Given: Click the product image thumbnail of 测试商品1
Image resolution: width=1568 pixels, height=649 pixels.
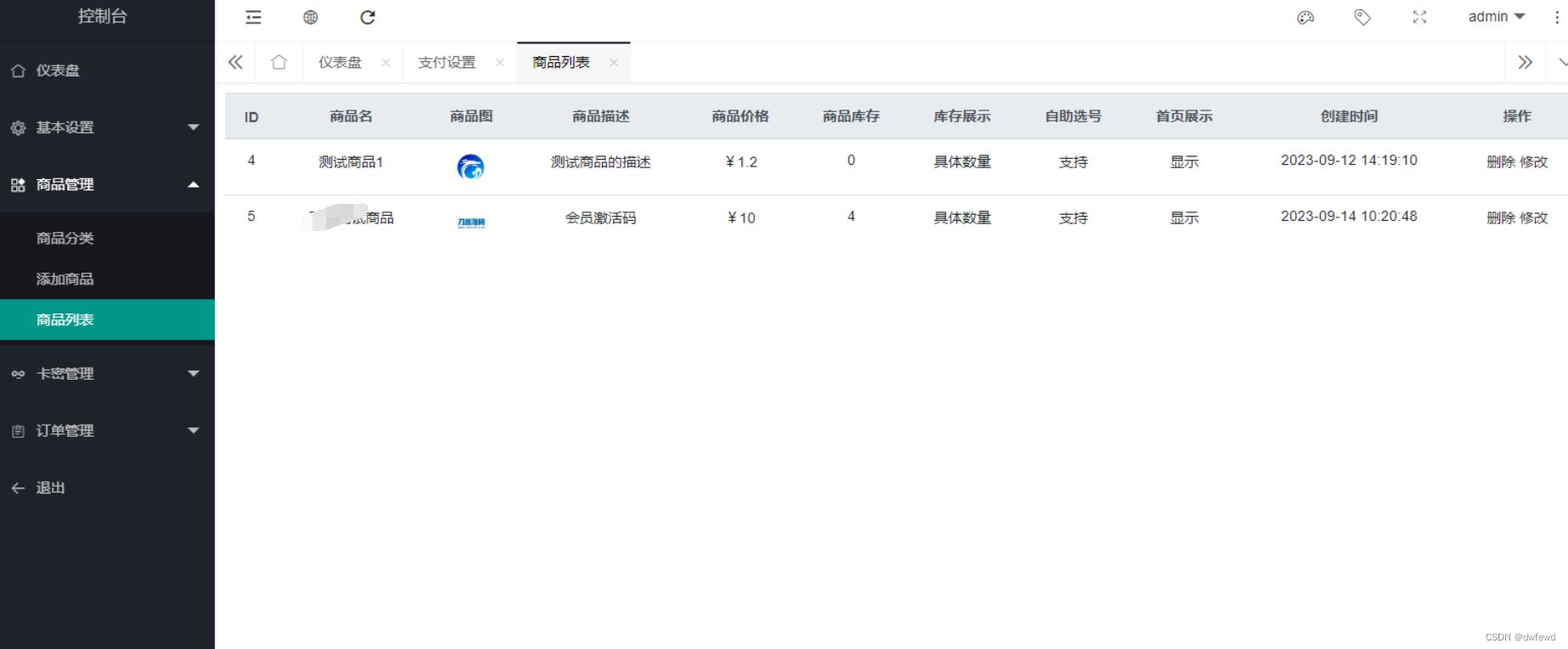Looking at the screenshot, I should pyautogui.click(x=470, y=166).
